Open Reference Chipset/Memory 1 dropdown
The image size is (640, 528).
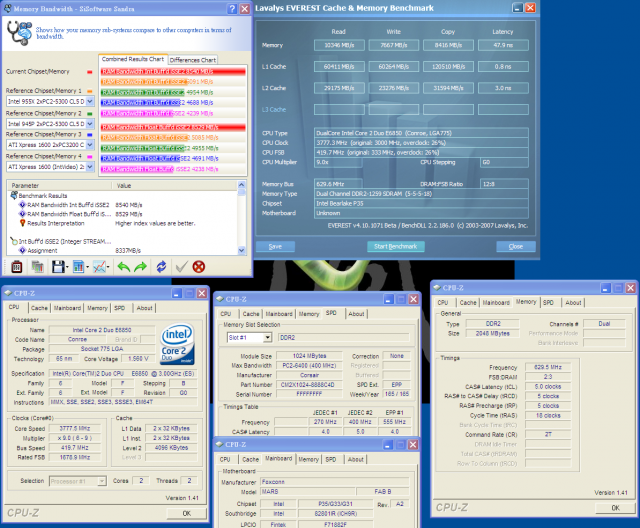(90, 101)
